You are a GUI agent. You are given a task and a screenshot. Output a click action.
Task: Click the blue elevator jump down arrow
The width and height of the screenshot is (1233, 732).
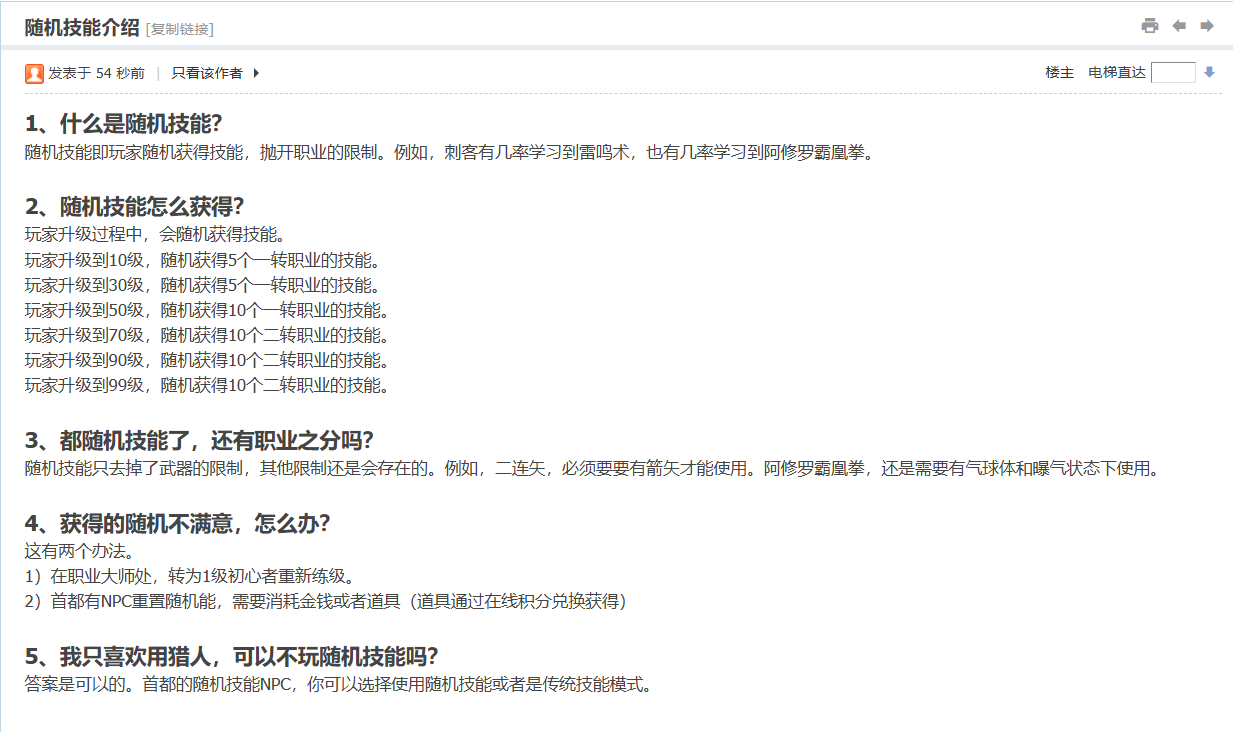coord(1209,72)
